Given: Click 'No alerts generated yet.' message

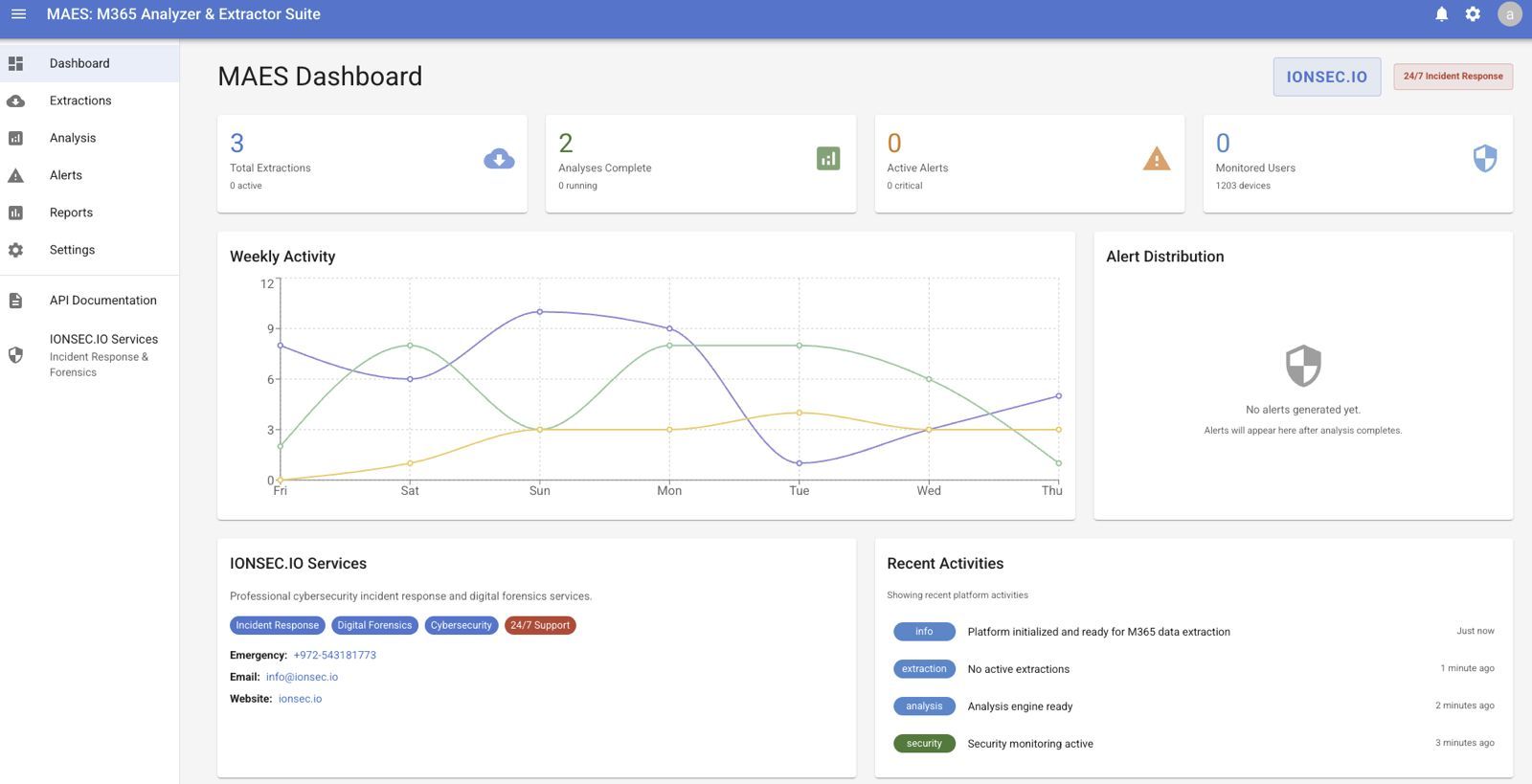Looking at the screenshot, I should (1303, 410).
